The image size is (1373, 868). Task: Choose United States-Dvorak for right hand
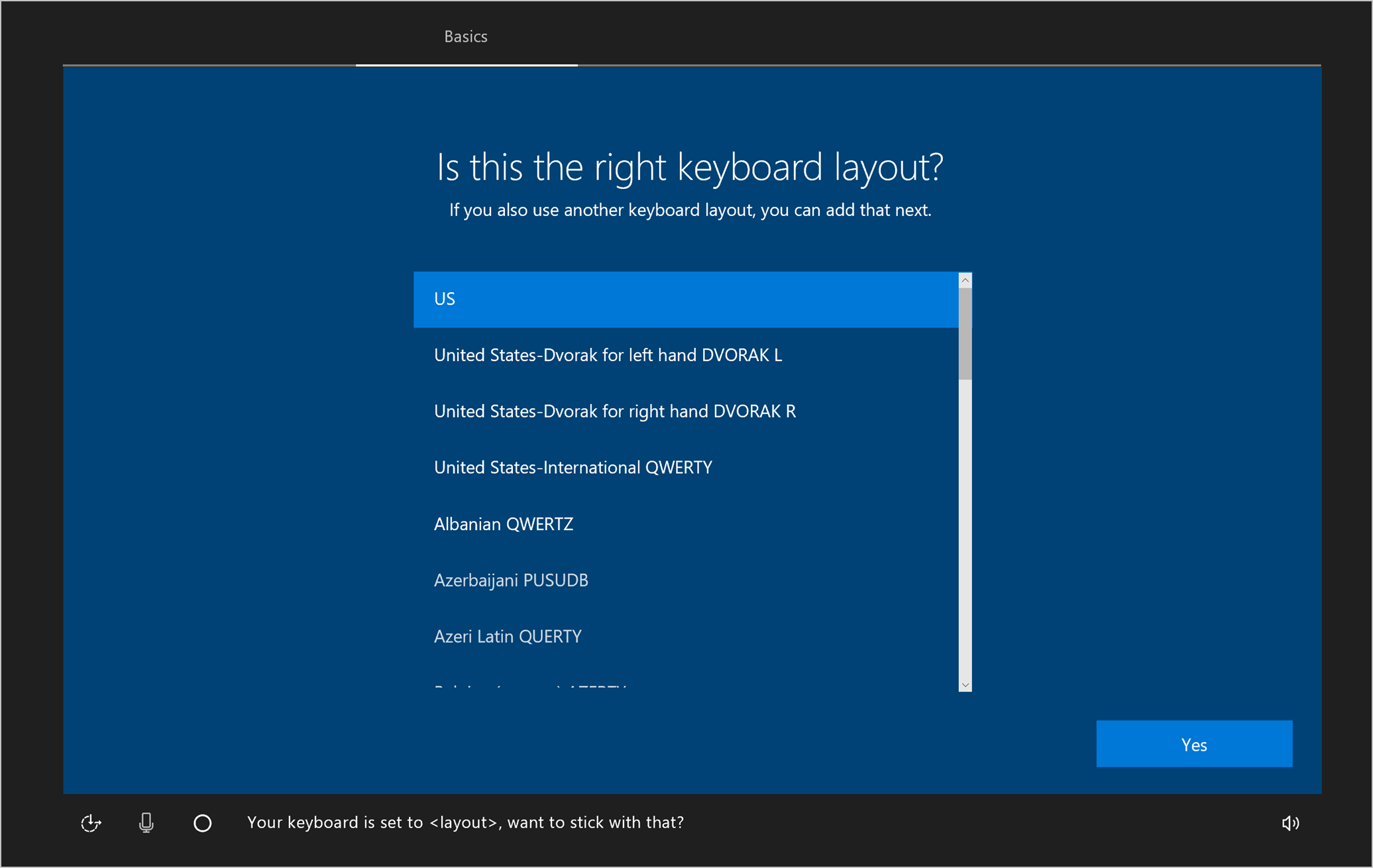[686, 411]
